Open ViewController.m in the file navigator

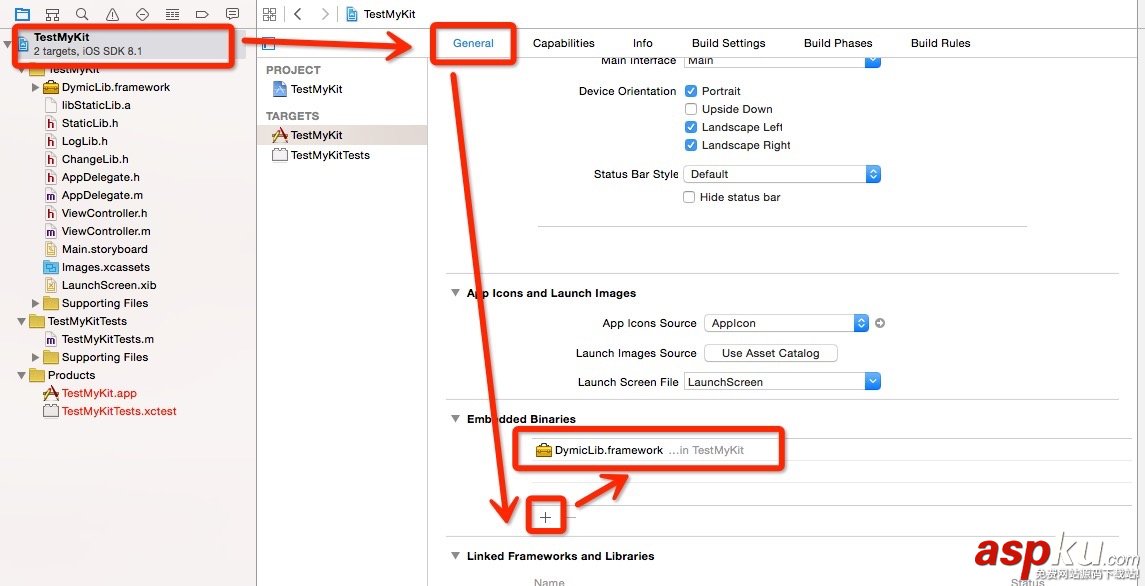click(x=106, y=231)
